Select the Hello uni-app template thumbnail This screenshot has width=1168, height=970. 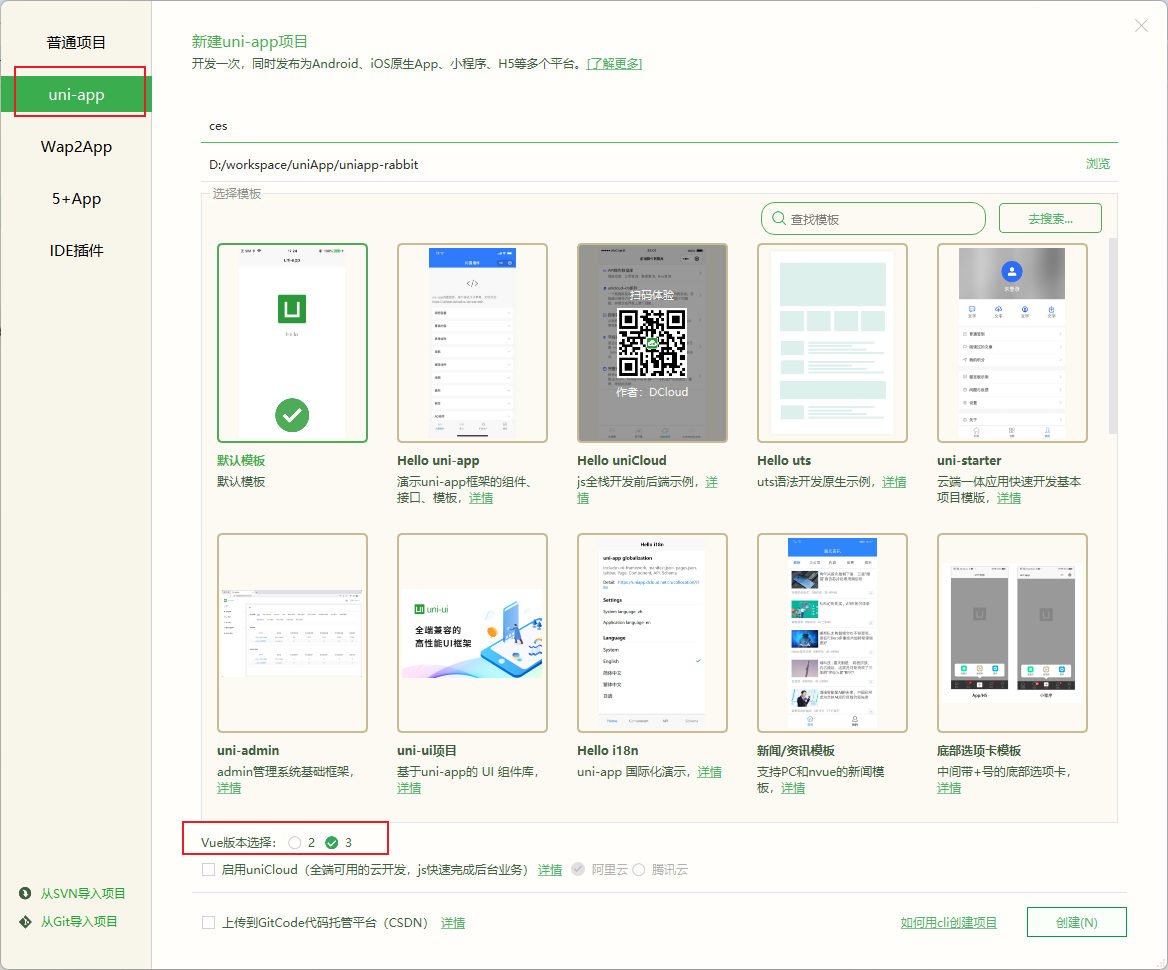coord(472,343)
